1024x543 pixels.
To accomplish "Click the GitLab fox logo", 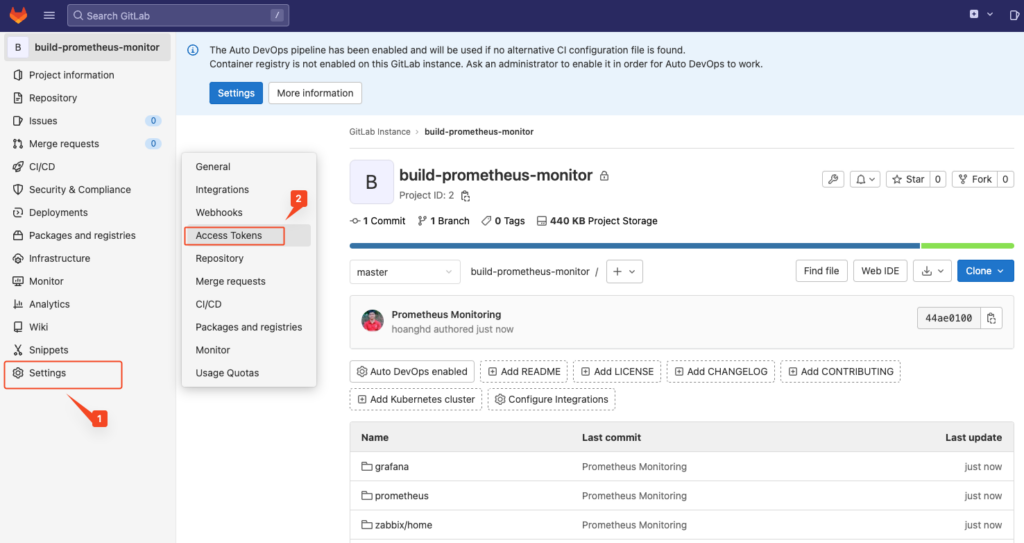I will pyautogui.click(x=18, y=14).
